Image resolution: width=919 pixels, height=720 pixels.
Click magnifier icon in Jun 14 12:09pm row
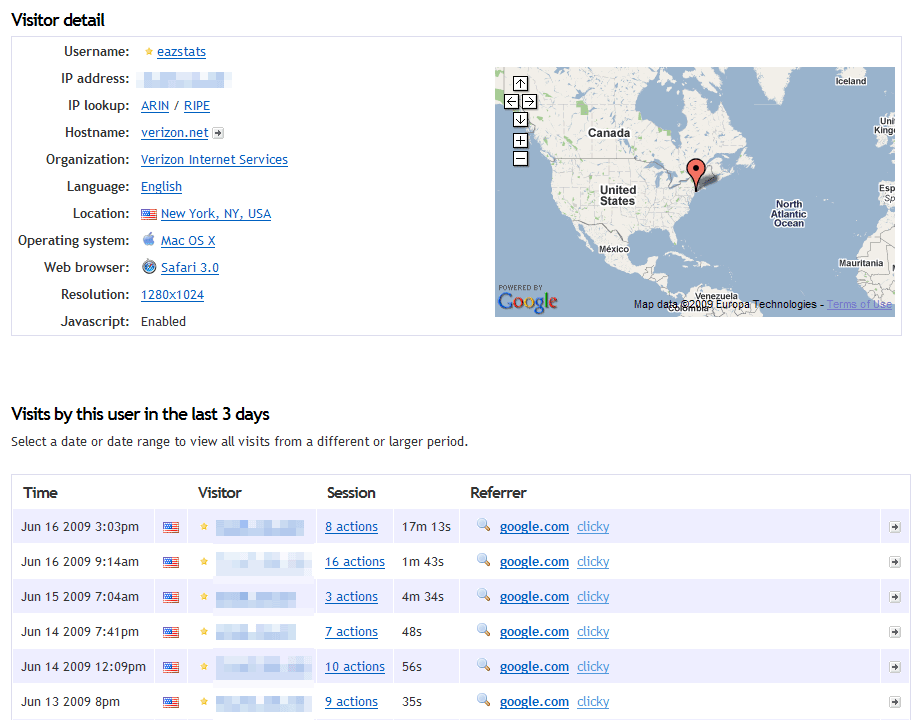tap(484, 665)
